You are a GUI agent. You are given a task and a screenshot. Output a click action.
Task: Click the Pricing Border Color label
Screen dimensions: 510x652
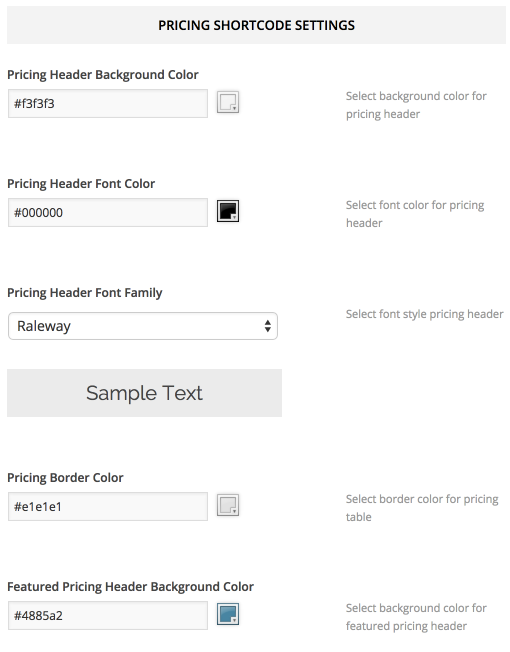coord(65,478)
